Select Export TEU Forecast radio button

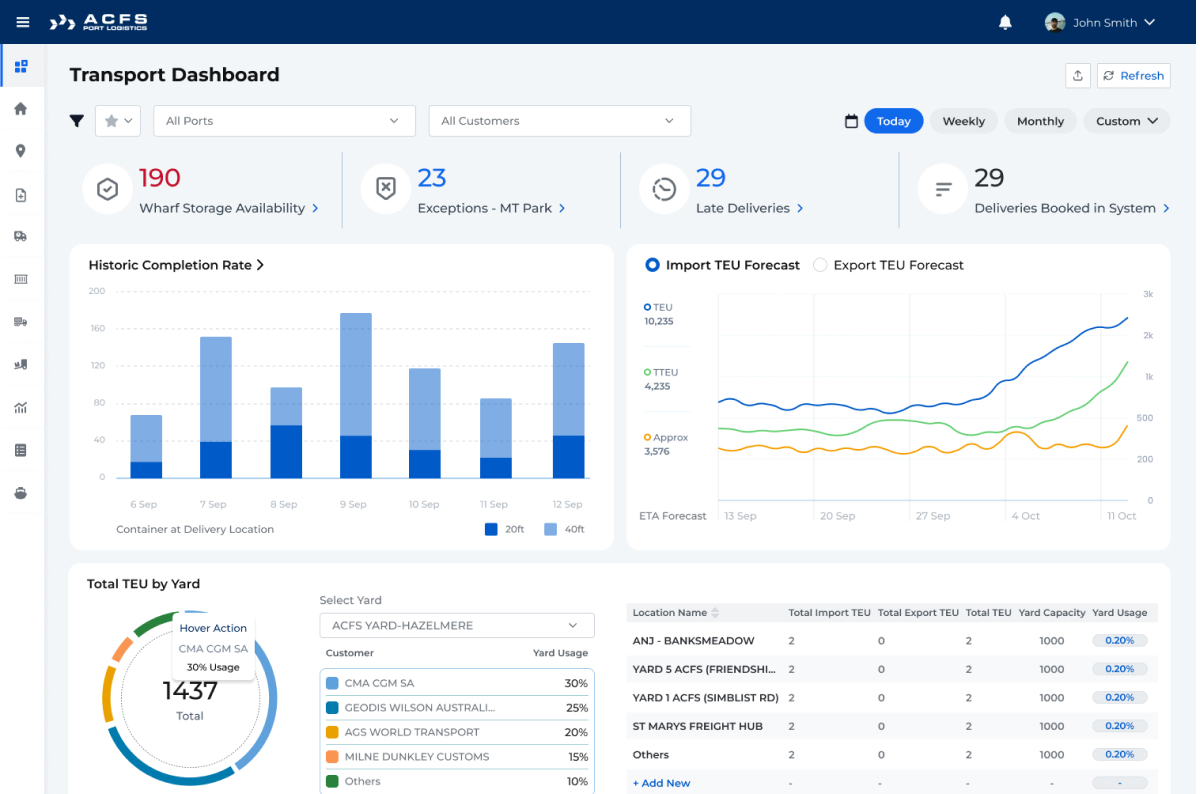point(820,265)
